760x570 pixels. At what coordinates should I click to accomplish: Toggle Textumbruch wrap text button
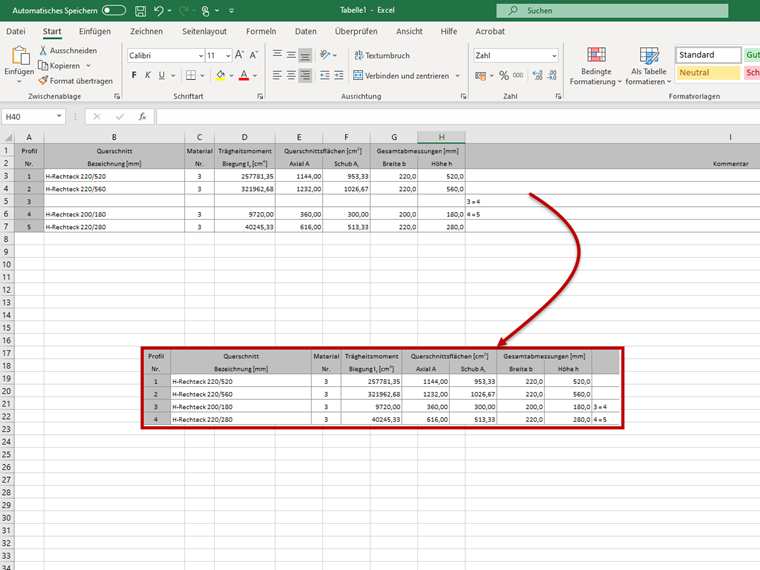point(382,55)
